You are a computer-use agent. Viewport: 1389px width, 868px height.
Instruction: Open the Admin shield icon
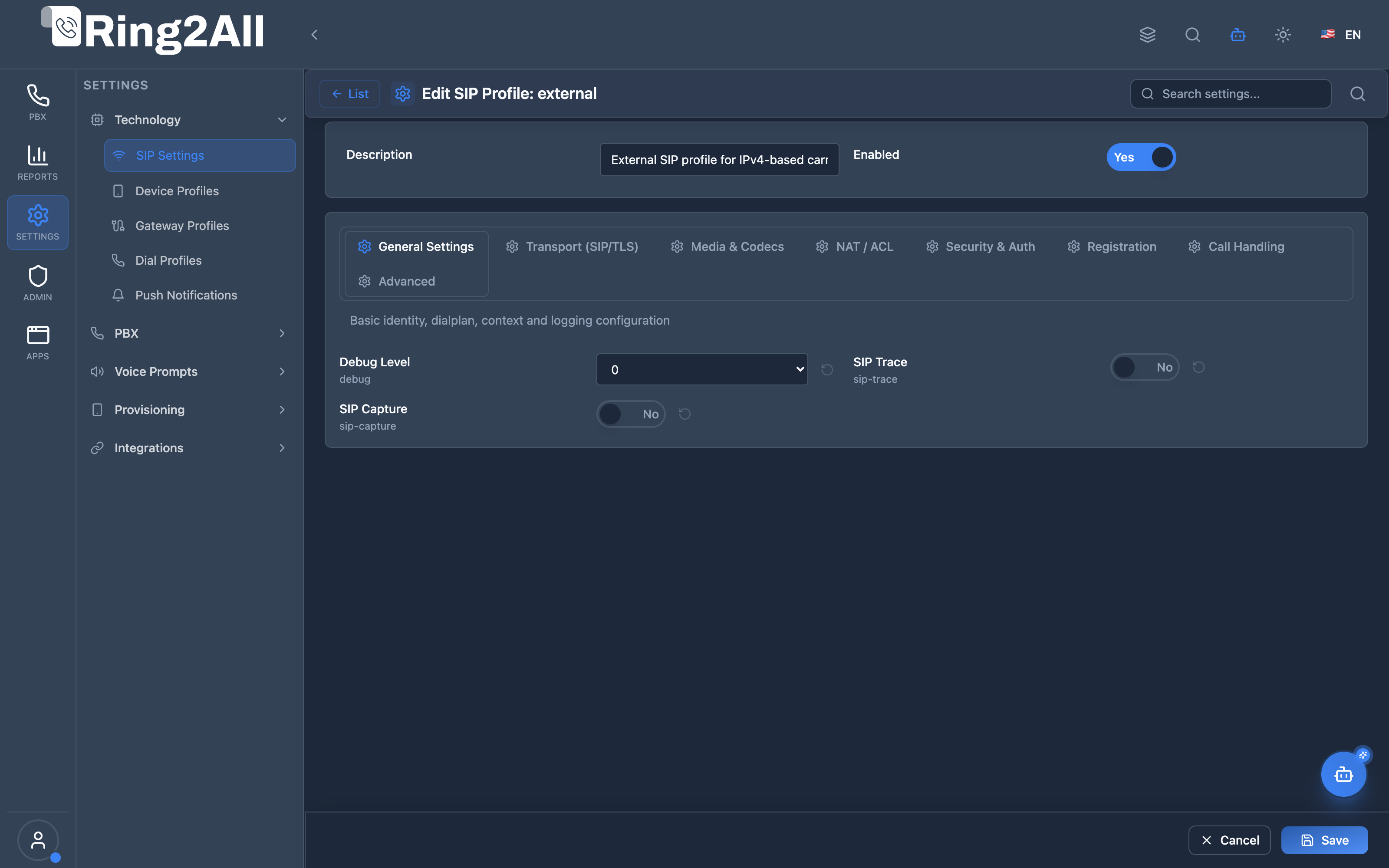pos(38,283)
